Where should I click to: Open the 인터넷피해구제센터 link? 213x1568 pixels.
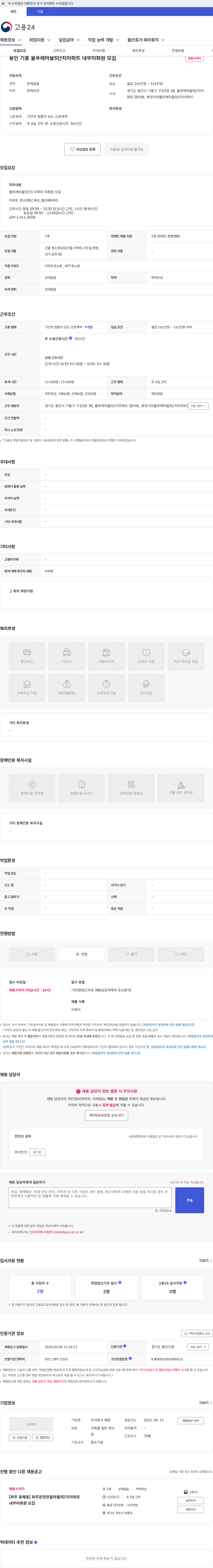click(56, 1232)
